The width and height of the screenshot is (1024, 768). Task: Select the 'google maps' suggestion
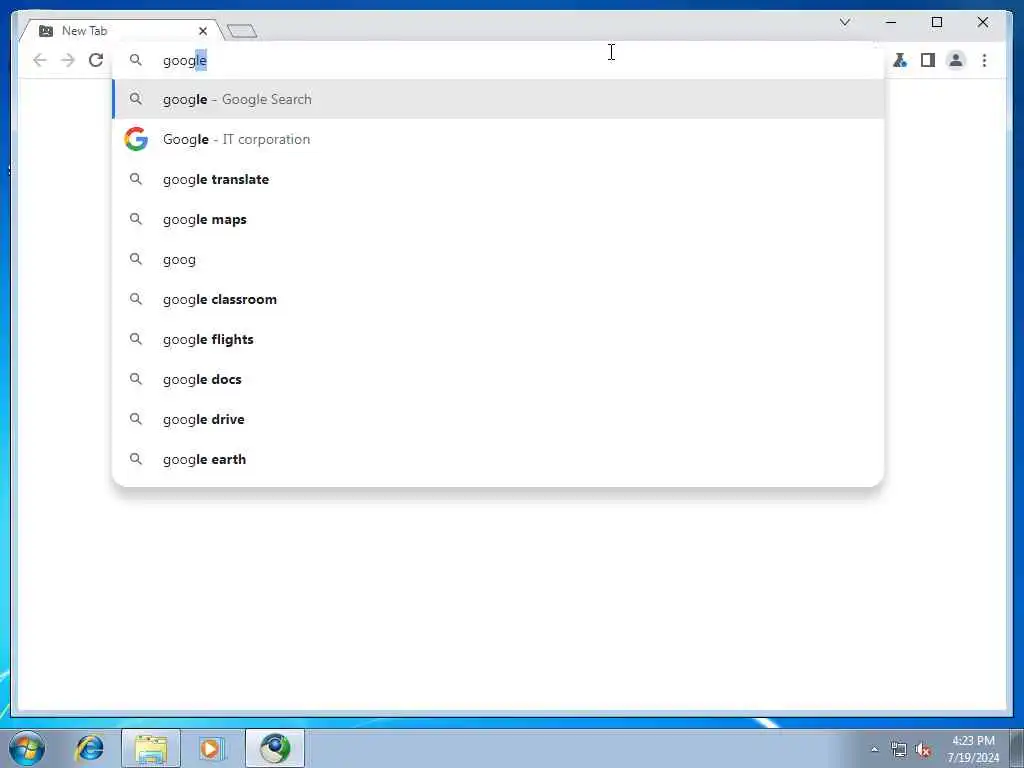click(498, 219)
